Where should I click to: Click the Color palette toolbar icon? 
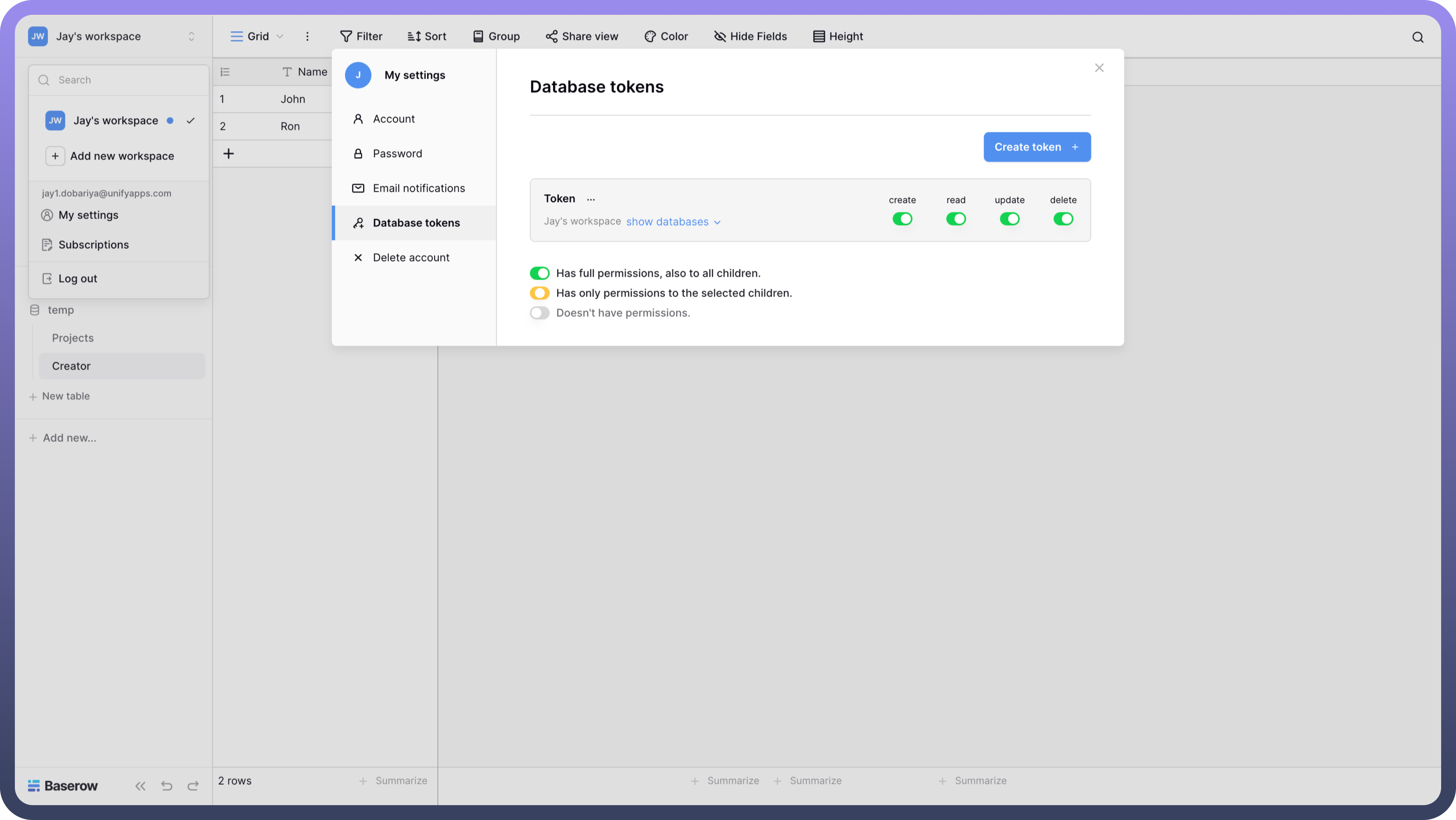650,36
